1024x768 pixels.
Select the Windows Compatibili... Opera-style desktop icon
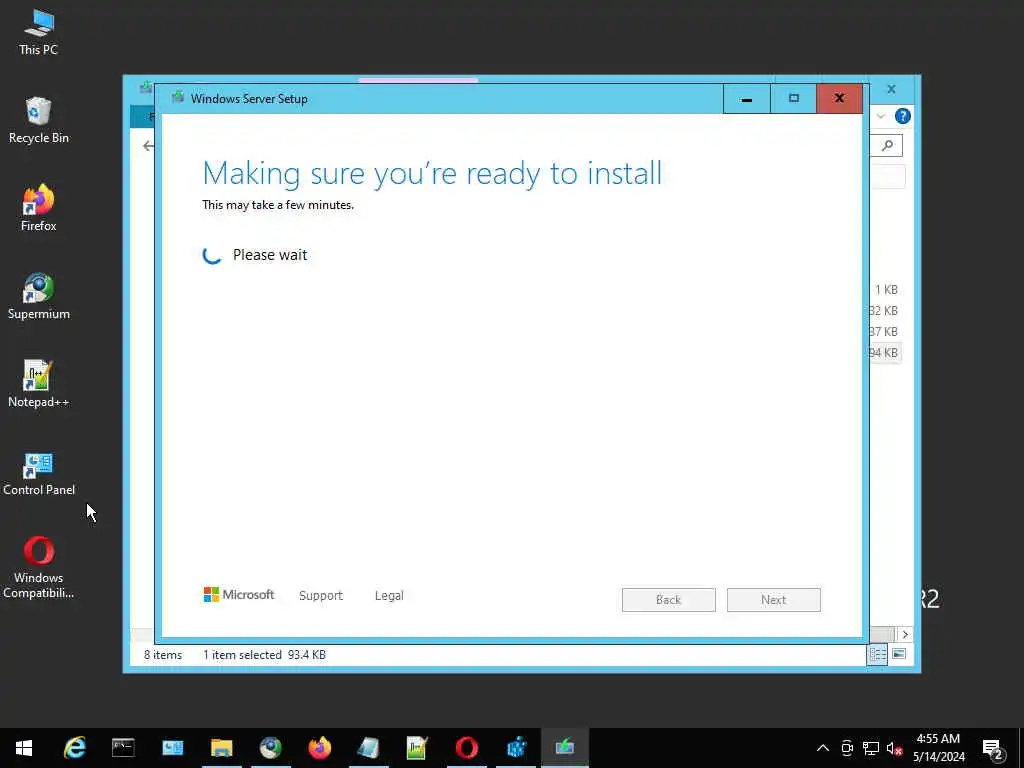[x=39, y=568]
